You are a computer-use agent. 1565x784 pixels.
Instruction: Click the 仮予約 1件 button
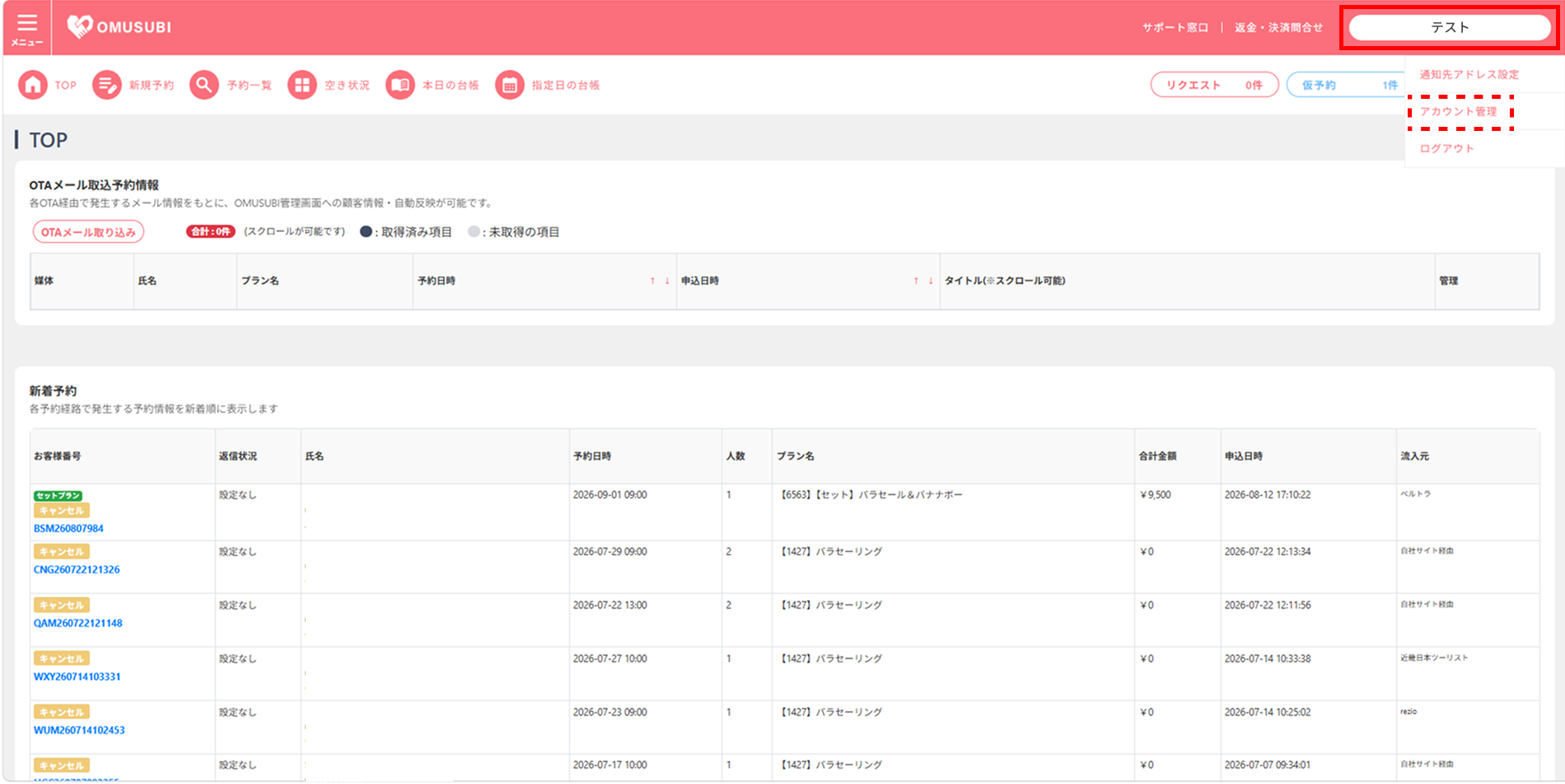click(x=1346, y=85)
